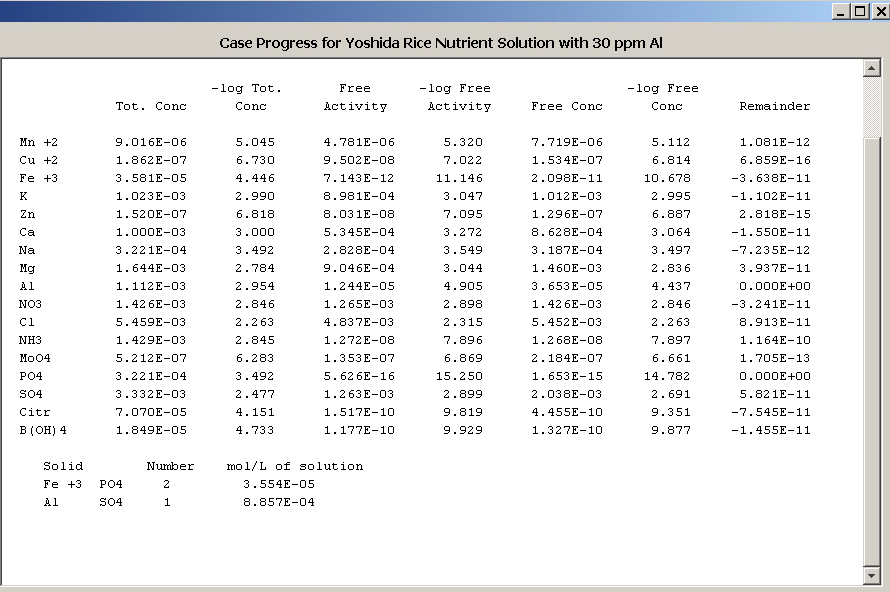Click the K species label
Image resolution: width=890 pixels, height=592 pixels.
(23, 196)
